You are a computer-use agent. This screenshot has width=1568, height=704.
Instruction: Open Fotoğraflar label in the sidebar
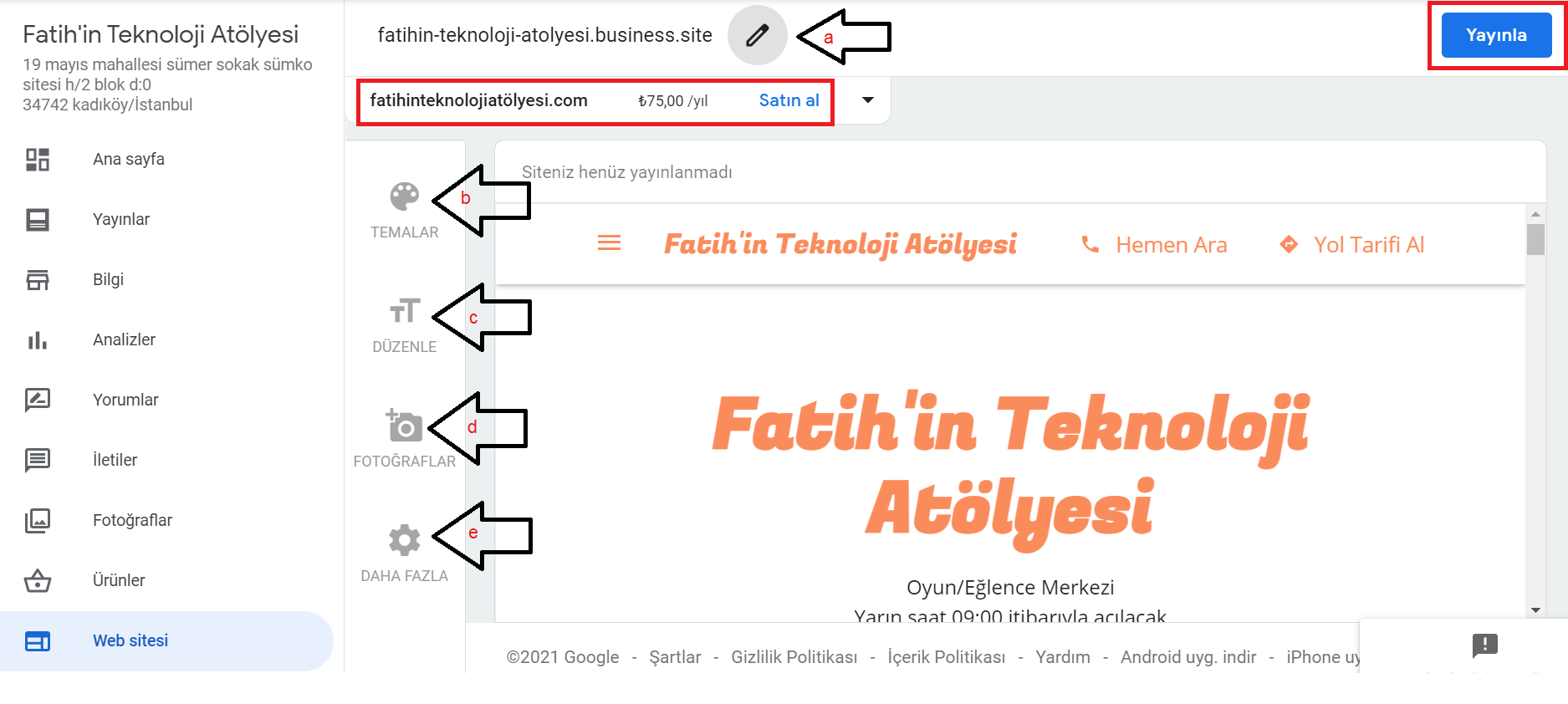pos(132,520)
